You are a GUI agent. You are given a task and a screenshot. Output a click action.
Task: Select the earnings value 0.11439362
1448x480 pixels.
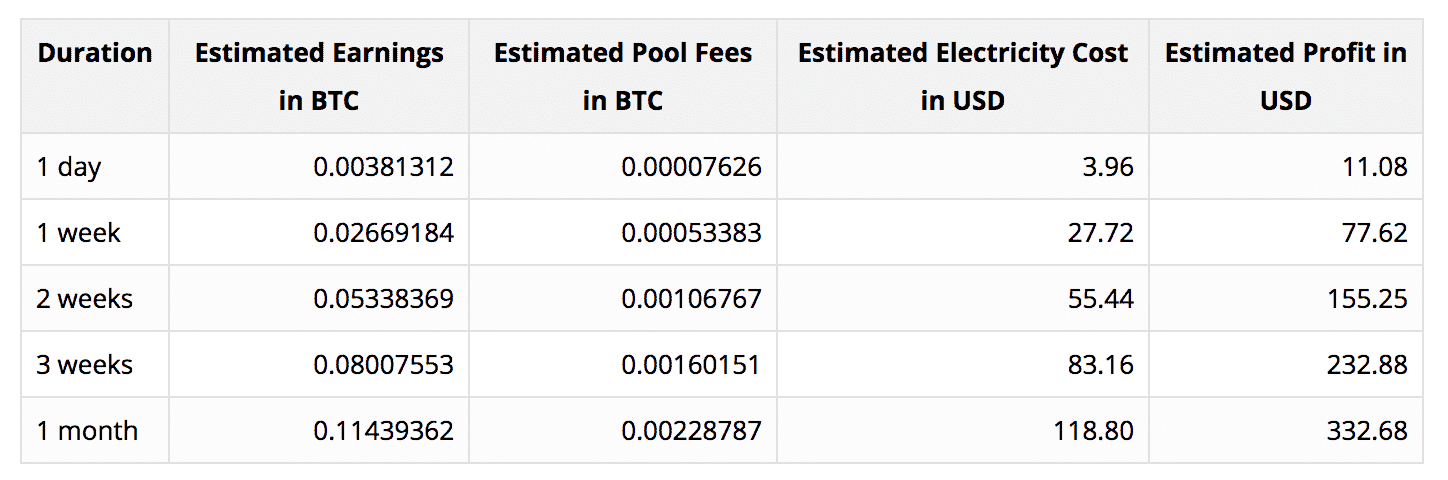point(384,431)
